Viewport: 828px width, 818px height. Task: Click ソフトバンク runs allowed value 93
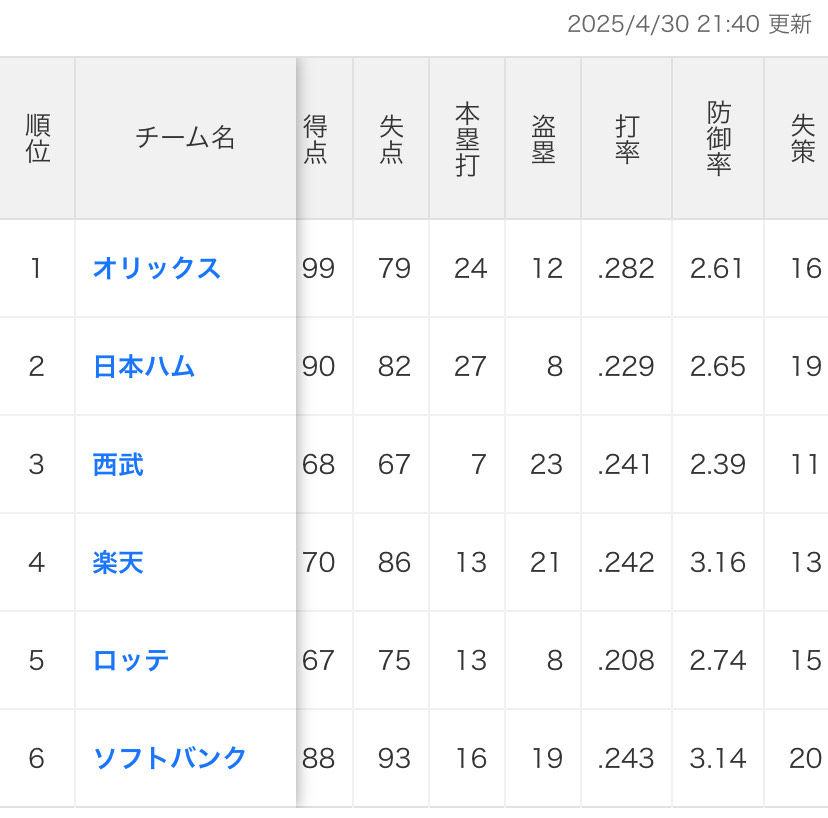click(394, 759)
